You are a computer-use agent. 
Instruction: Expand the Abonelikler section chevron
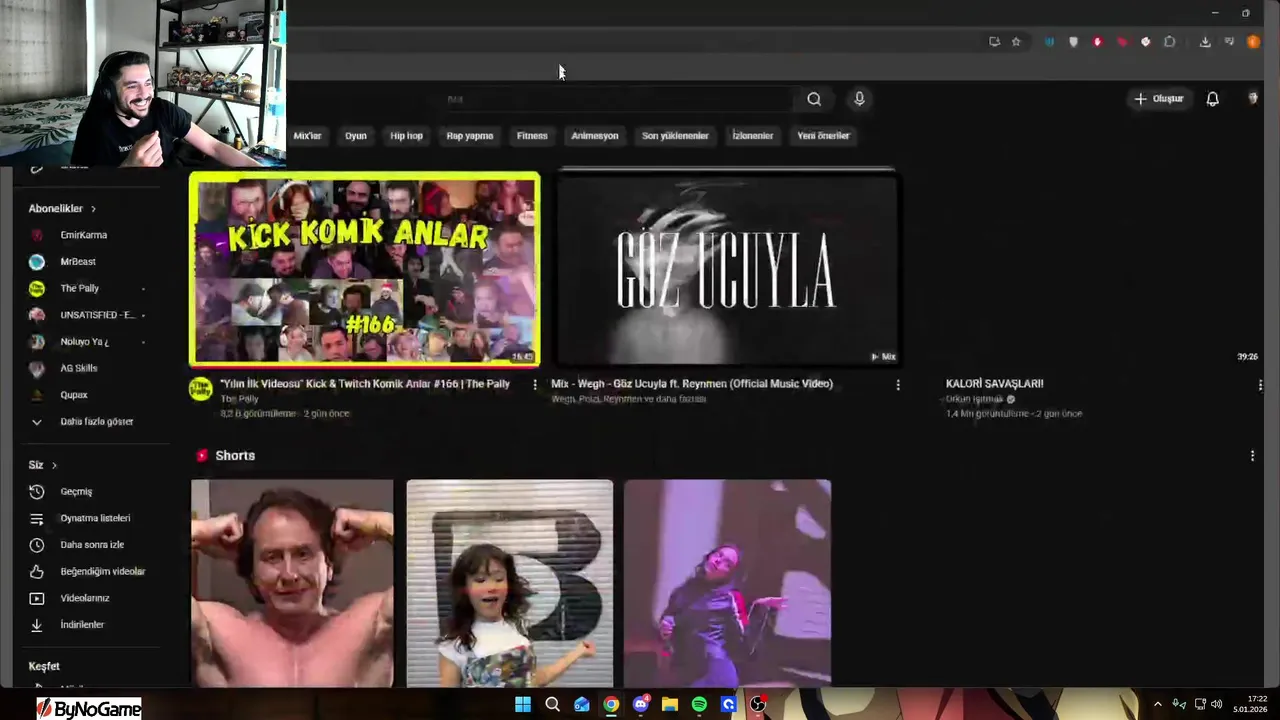pyautogui.click(x=93, y=209)
